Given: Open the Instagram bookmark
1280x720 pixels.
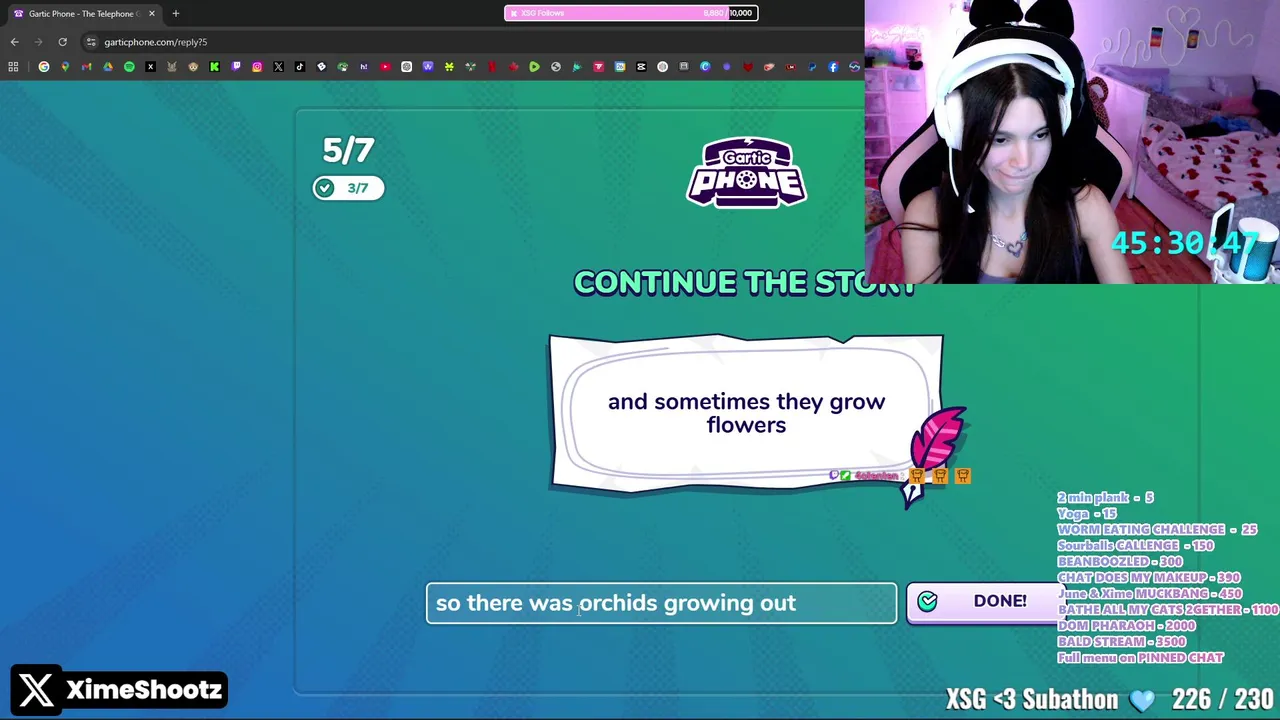Looking at the screenshot, I should (257, 67).
